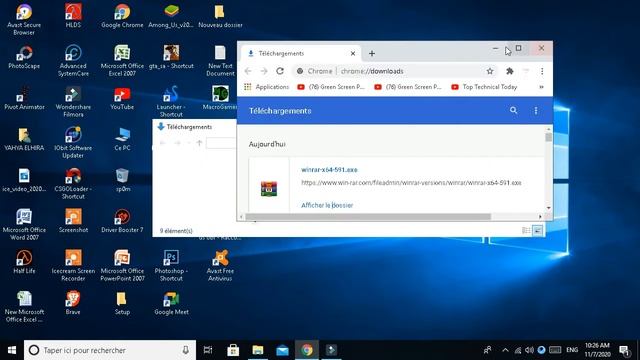This screenshot has height=360, width=640.
Task: Go forward in Chrome
Action: [x=264, y=71]
